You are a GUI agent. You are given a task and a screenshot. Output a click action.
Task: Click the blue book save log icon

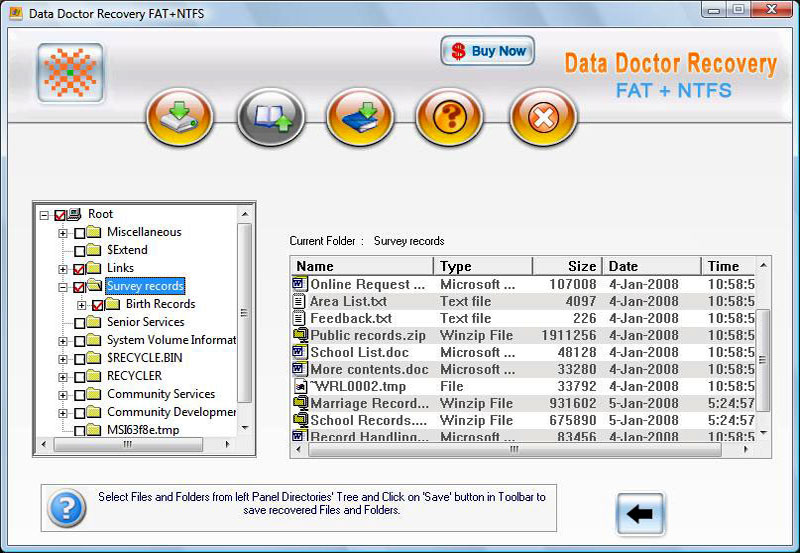pos(360,117)
